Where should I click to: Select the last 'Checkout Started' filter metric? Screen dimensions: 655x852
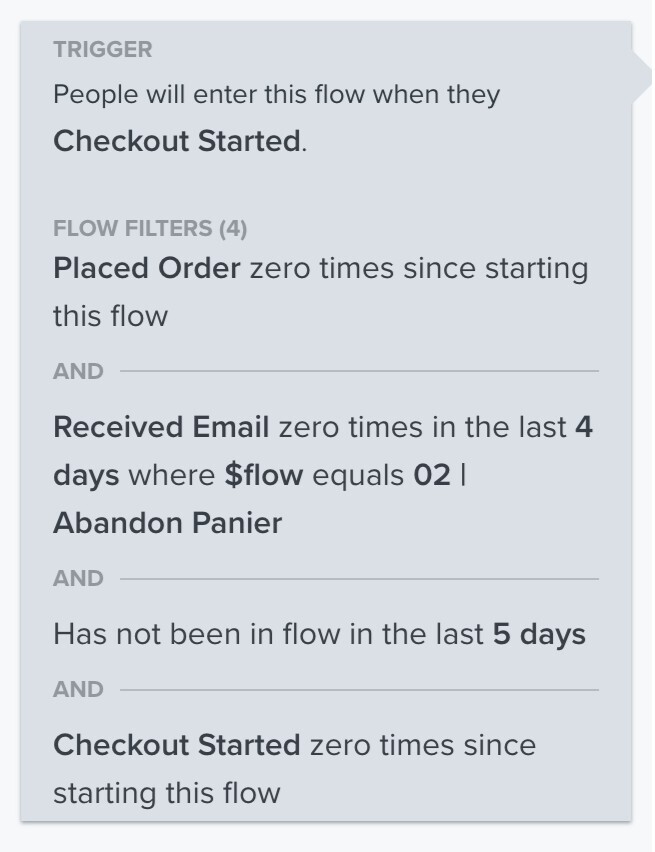coord(177,745)
